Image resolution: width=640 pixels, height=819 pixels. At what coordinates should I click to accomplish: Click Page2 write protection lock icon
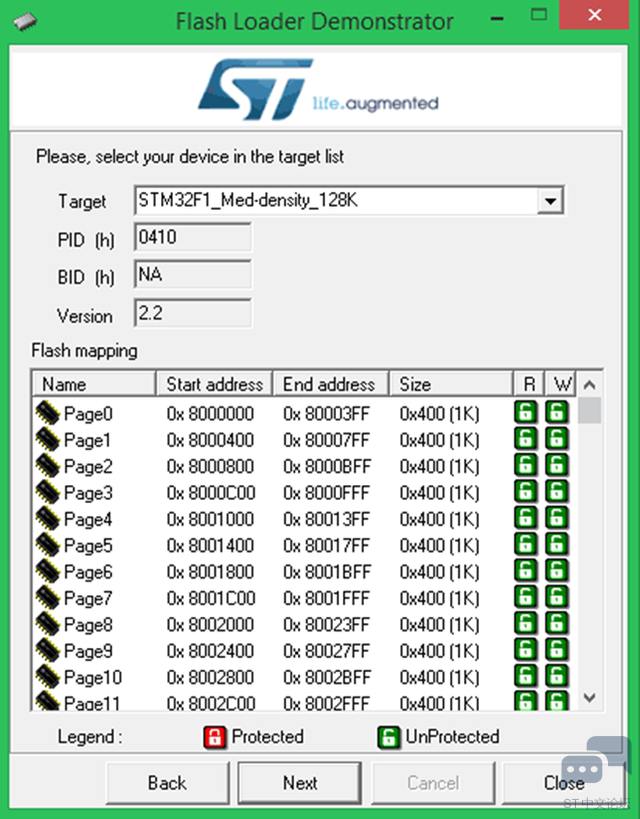557,465
